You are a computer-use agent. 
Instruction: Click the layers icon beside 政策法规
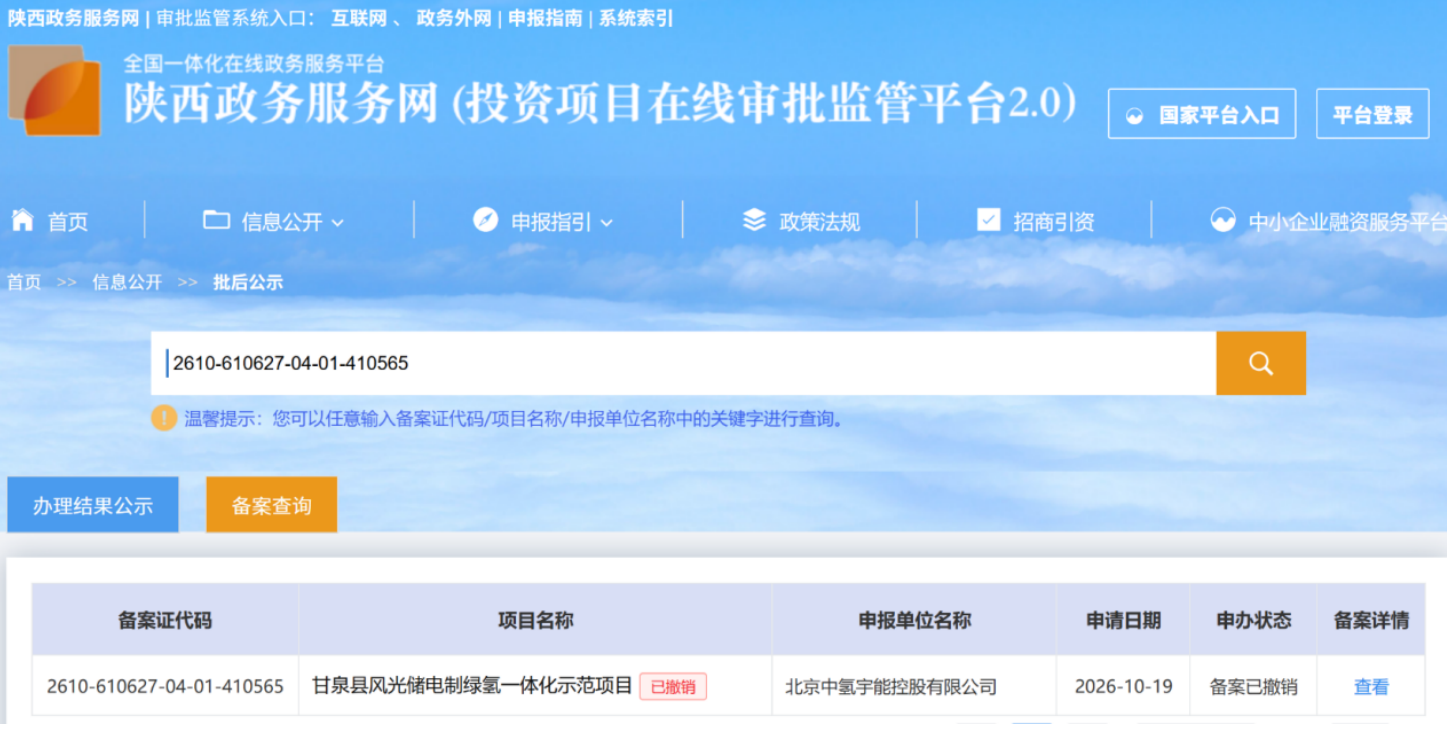pos(754,220)
